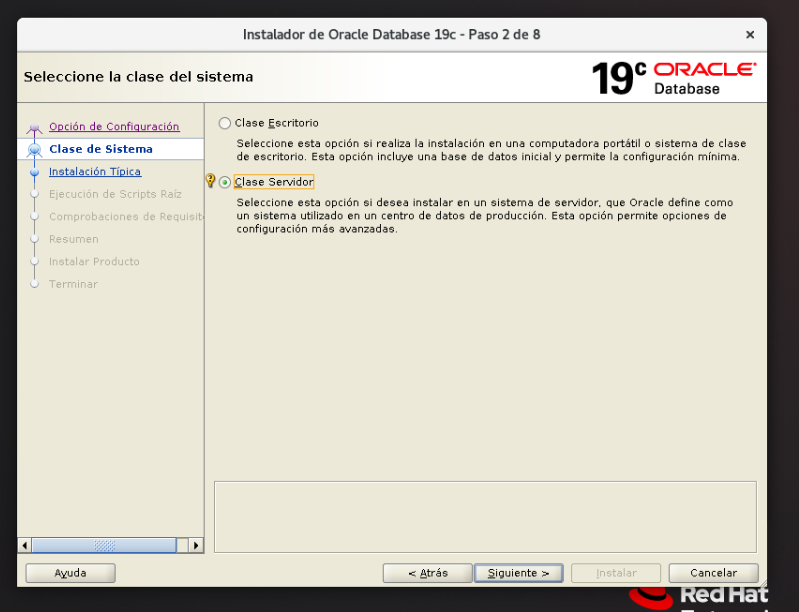The image size is (799, 612).
Task: Select the Clase Servidor radio option
Action: coord(225,182)
